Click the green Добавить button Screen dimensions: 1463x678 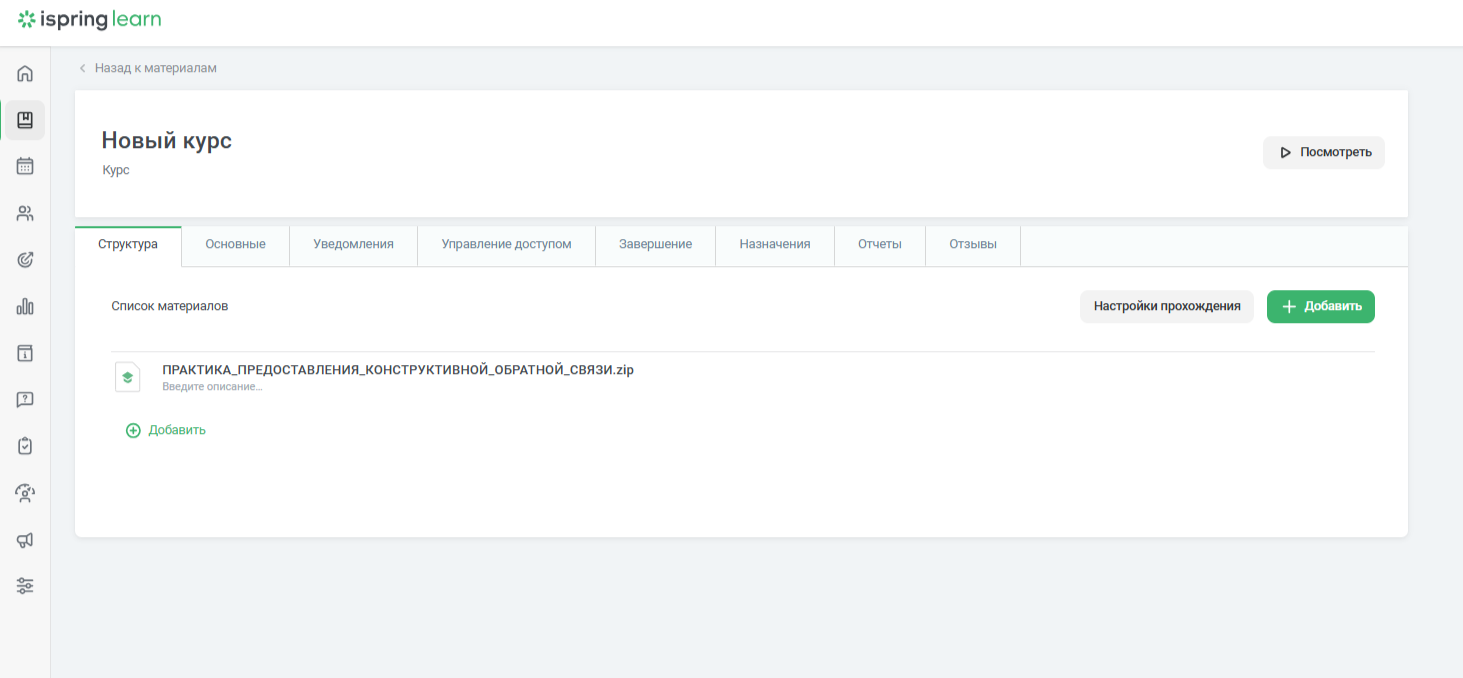tap(1320, 307)
